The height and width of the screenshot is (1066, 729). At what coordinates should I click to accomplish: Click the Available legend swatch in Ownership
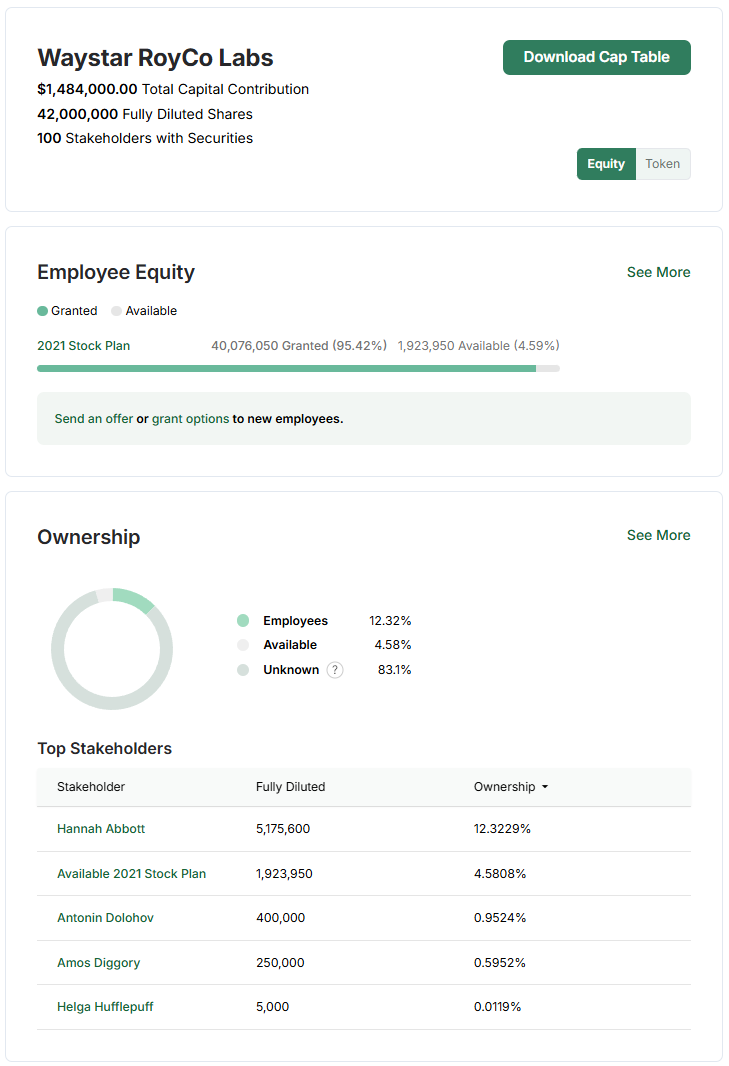tap(243, 644)
